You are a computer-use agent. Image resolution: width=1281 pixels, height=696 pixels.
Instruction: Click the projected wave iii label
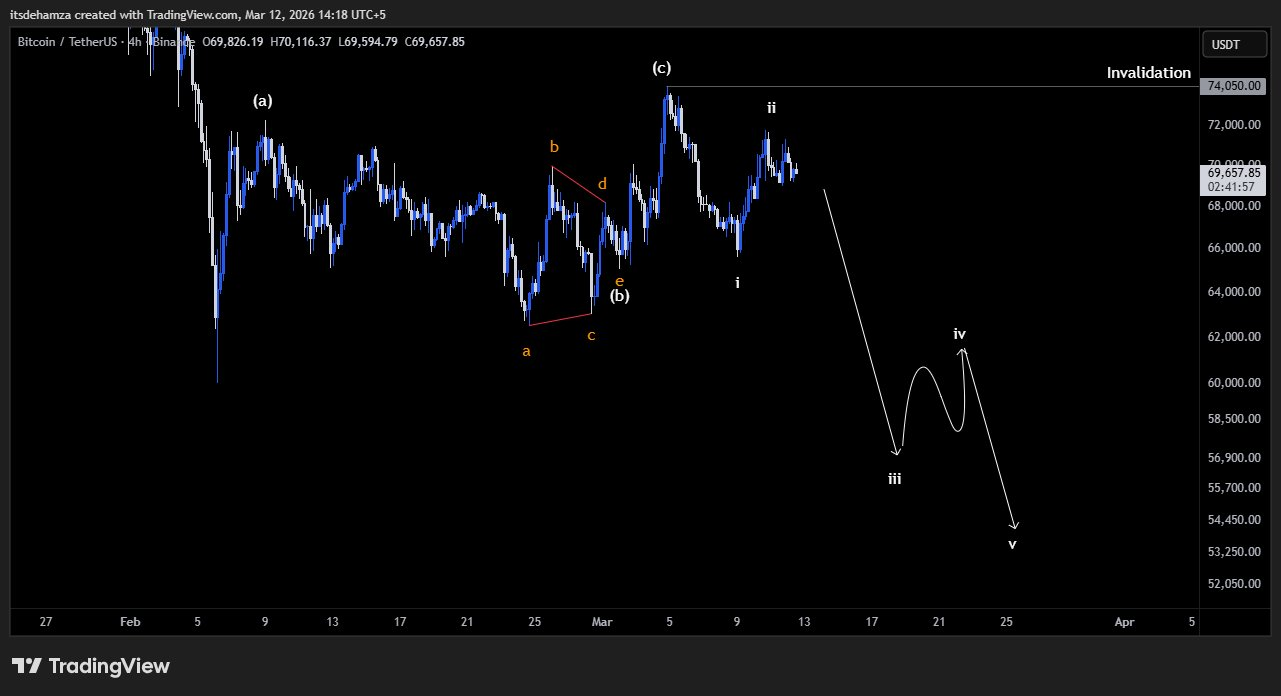click(894, 479)
